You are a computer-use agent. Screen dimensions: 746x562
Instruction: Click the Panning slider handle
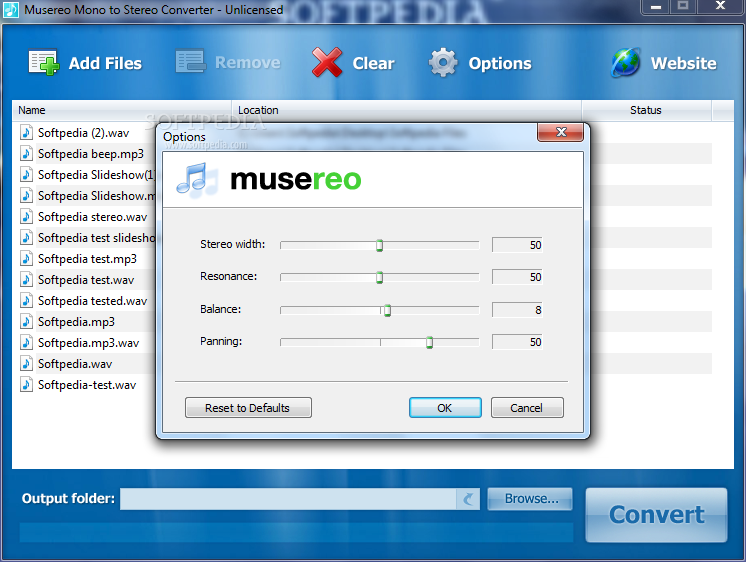pos(429,342)
